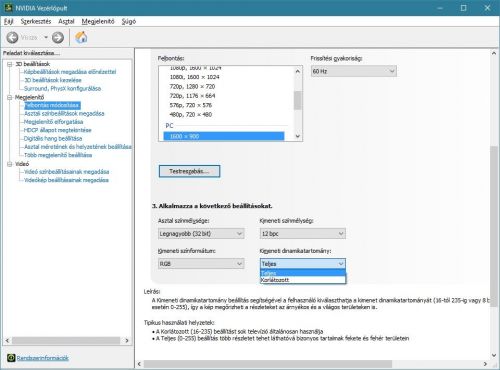Screen dimensions: 500x370
Task: Click the Back arrow toolbar icon
Action: (x=13, y=37)
